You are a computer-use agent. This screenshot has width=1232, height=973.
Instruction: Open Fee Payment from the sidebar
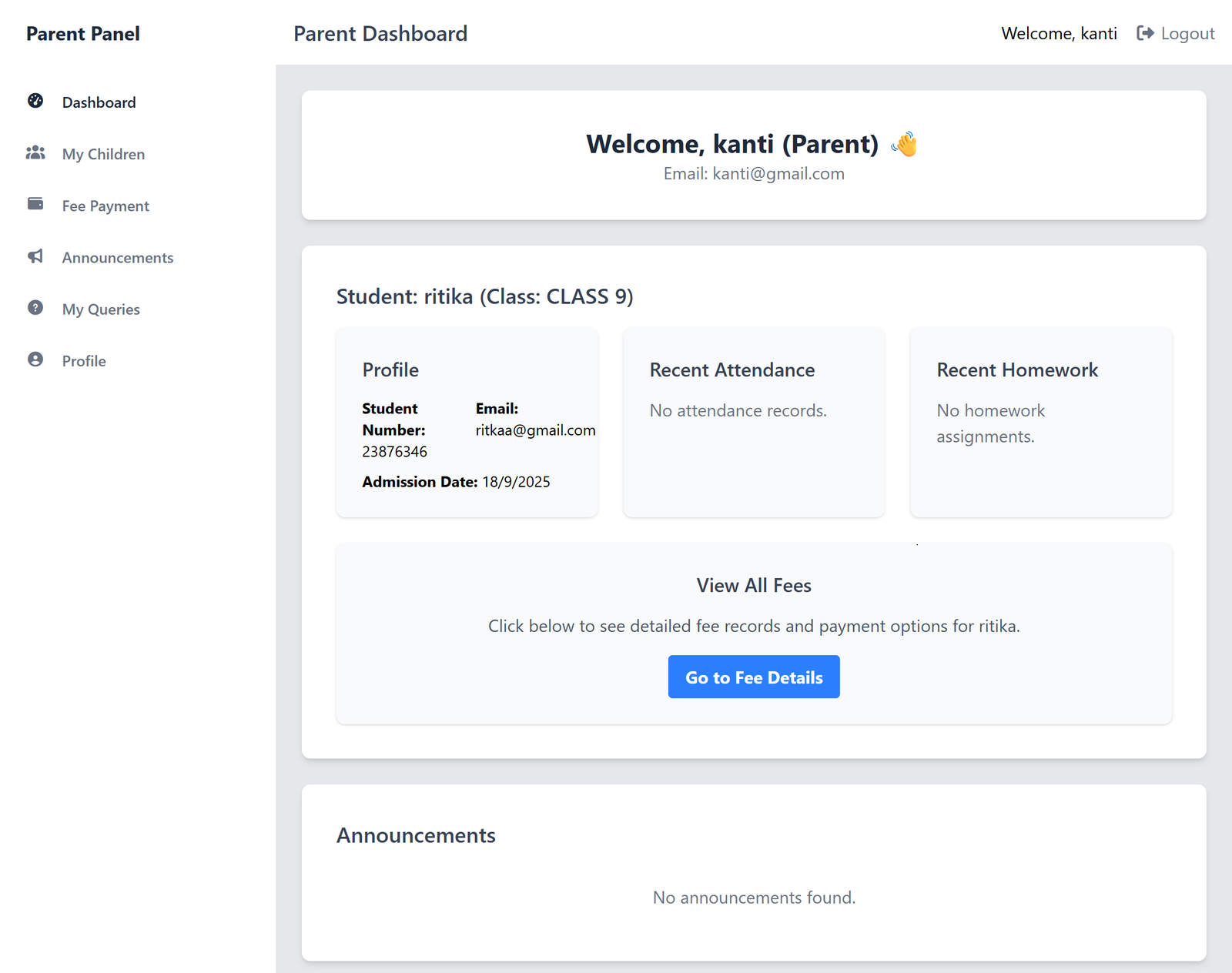tap(105, 206)
